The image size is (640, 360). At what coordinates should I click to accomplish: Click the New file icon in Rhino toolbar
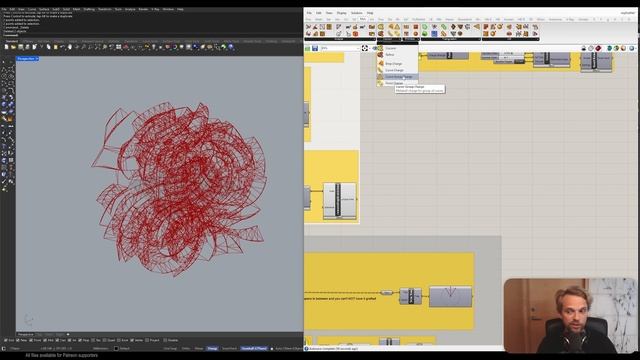6,47
